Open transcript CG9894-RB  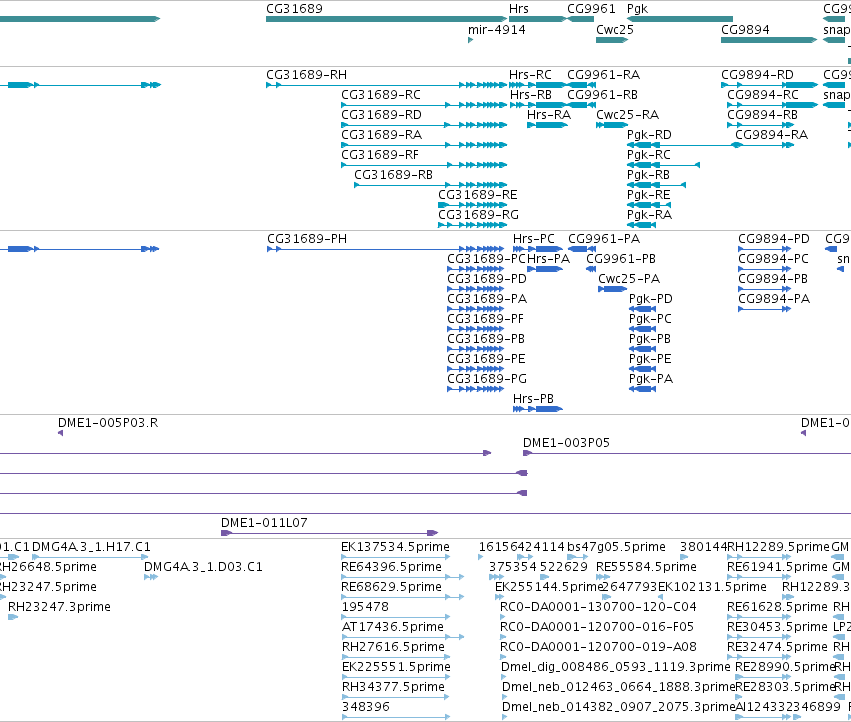762,115
